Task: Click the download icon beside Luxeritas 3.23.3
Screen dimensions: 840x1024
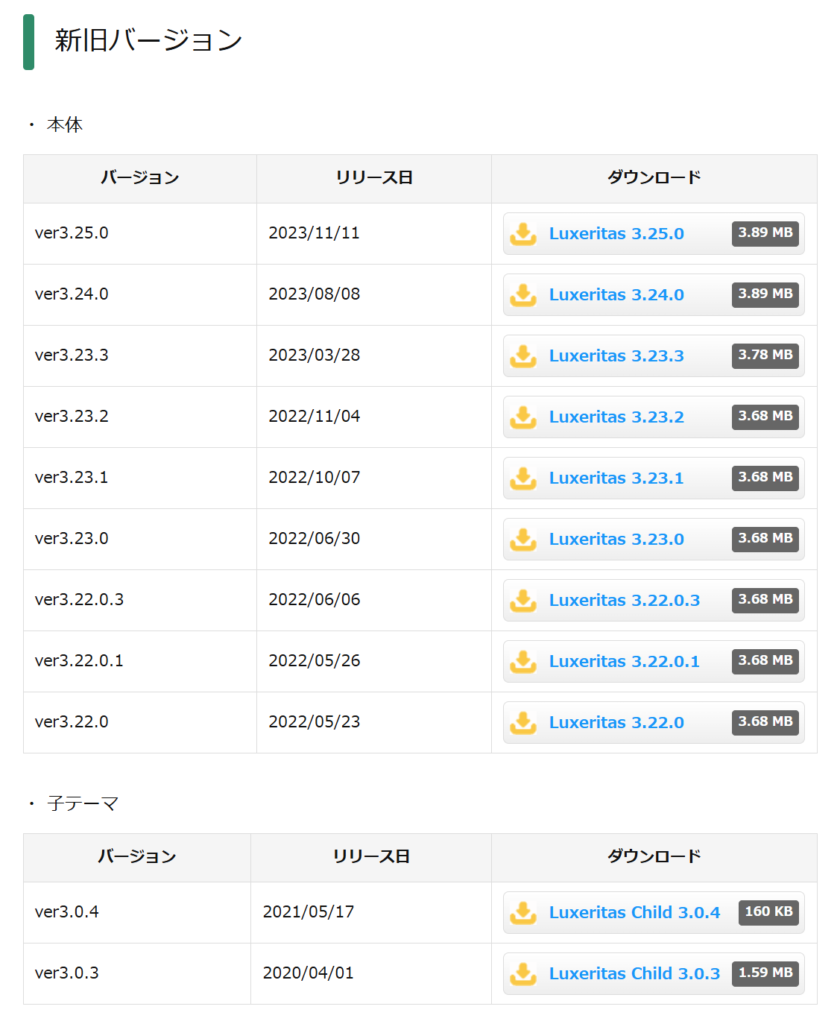Action: [x=523, y=356]
